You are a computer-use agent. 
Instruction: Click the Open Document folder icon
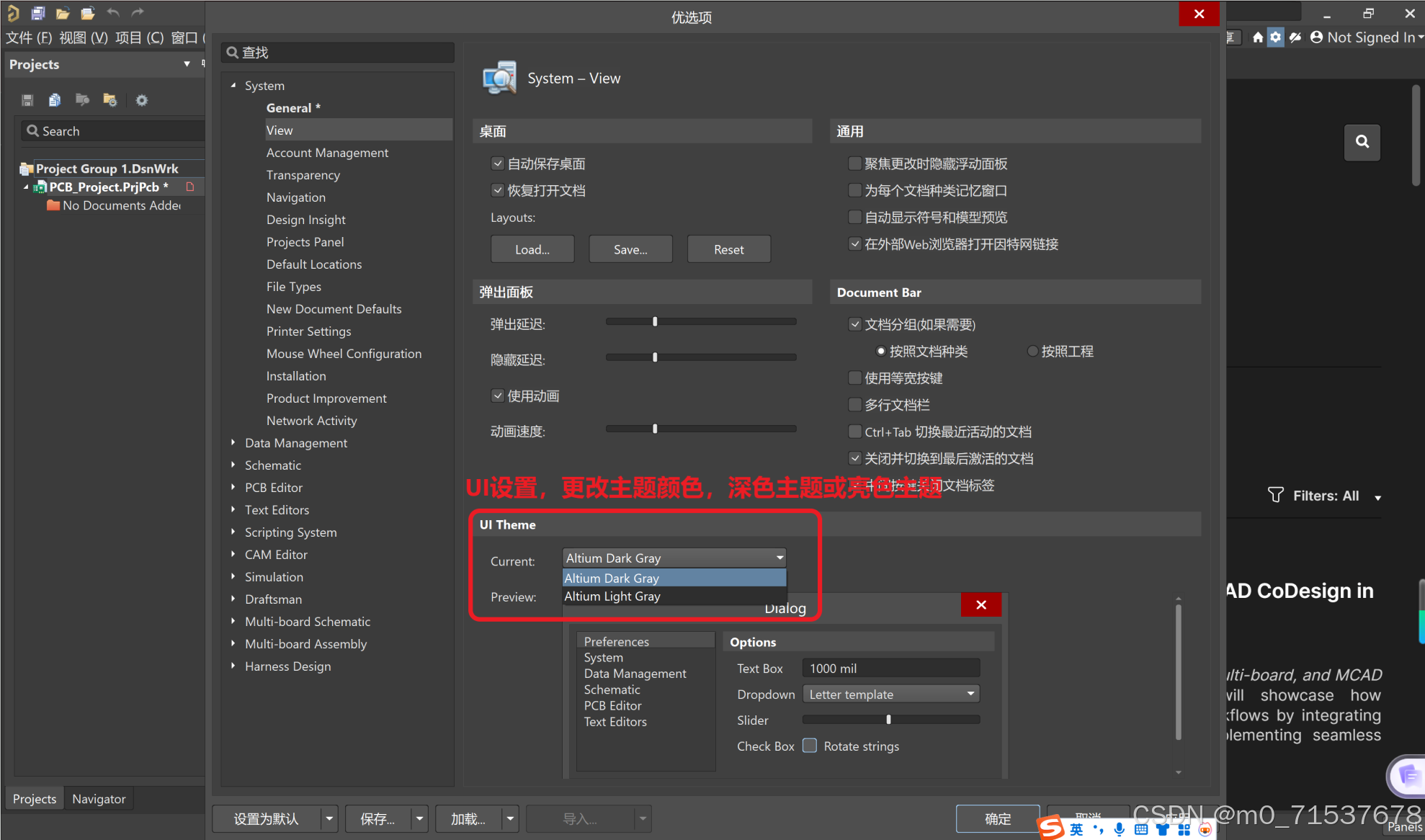pyautogui.click(x=63, y=12)
